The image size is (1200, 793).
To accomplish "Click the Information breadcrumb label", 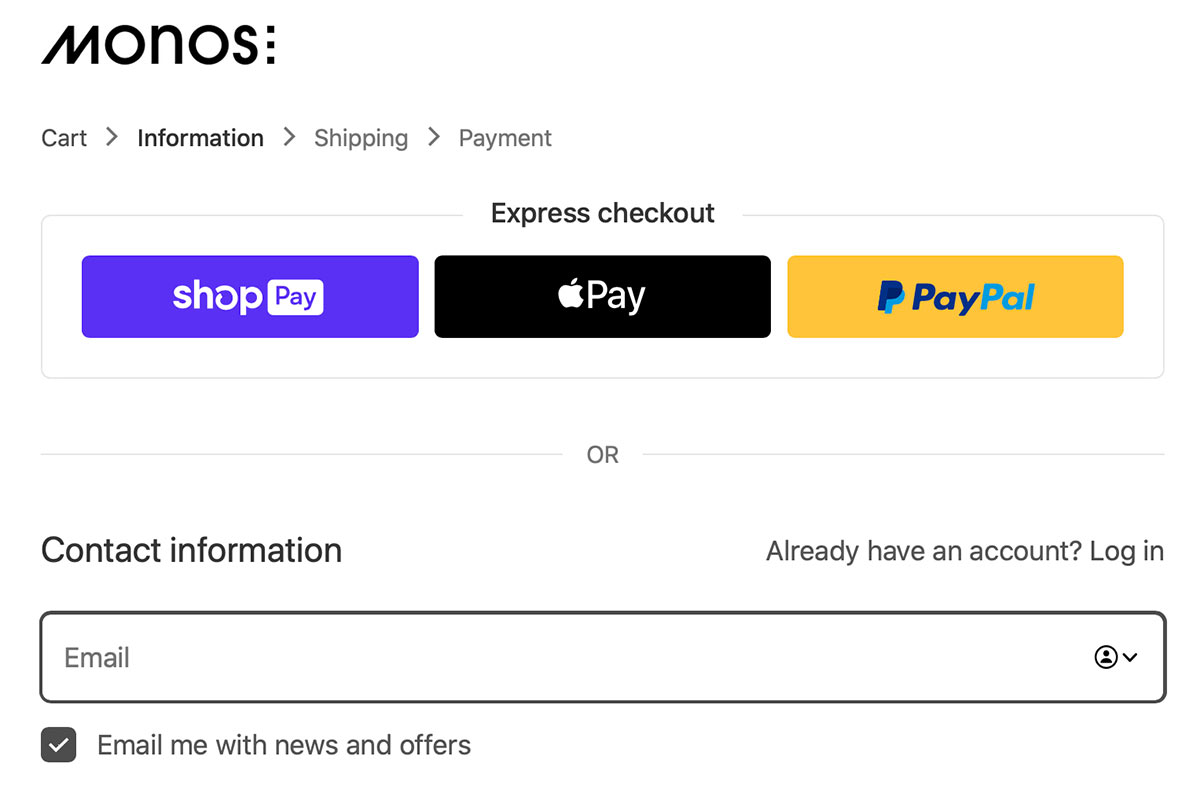I will click(200, 137).
